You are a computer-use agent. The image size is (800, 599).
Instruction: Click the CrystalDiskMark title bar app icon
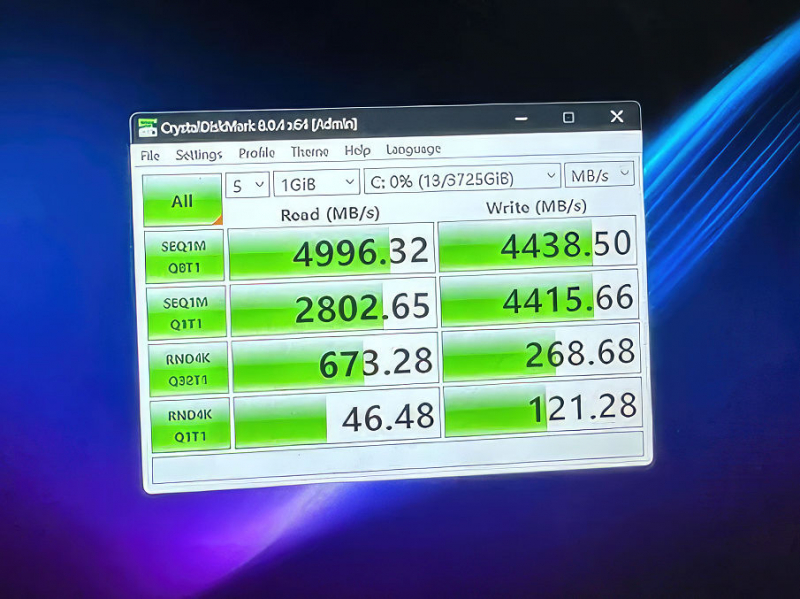[x=147, y=127]
